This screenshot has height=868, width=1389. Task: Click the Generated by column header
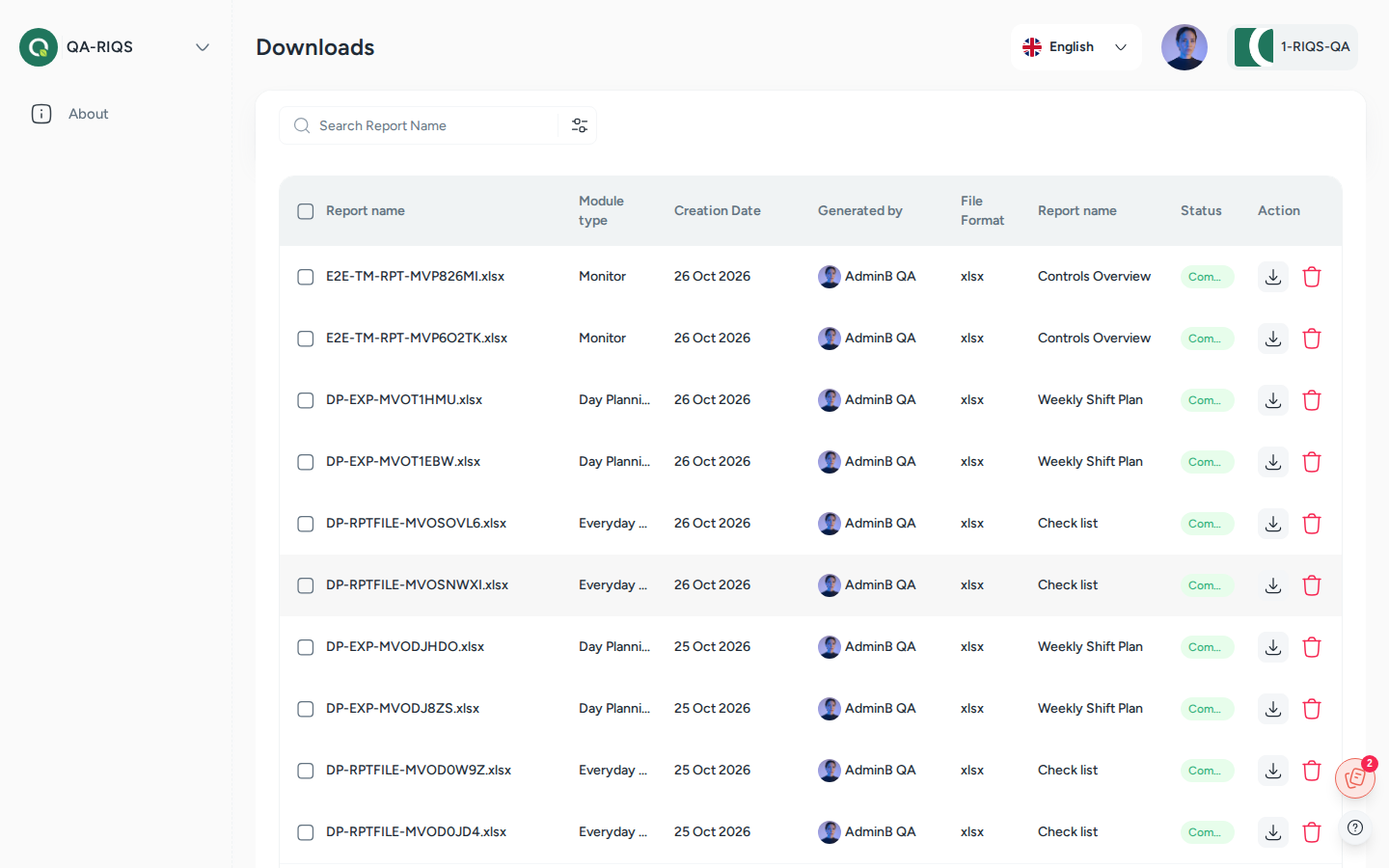tap(860, 210)
